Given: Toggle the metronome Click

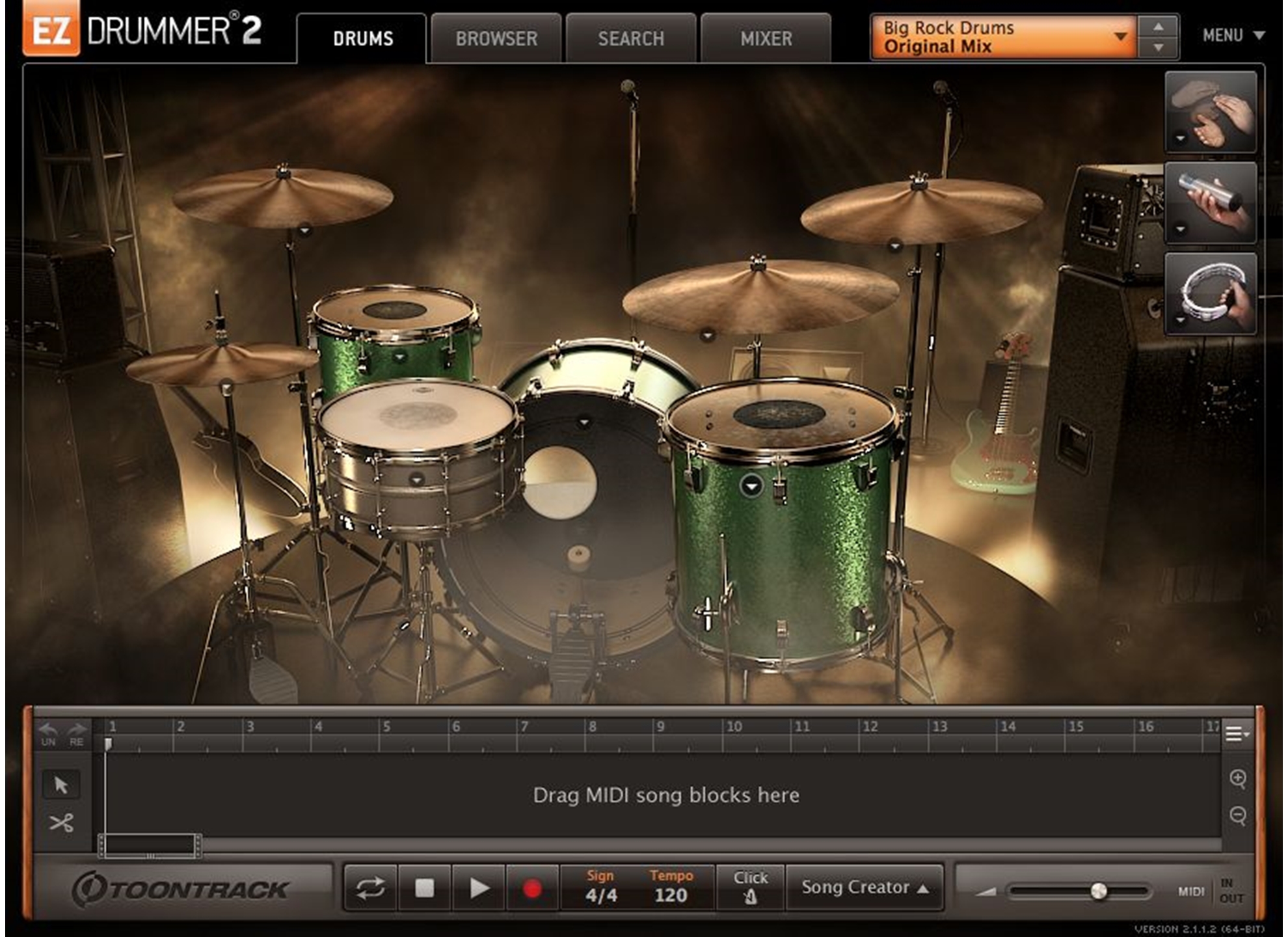Looking at the screenshot, I should (750, 888).
